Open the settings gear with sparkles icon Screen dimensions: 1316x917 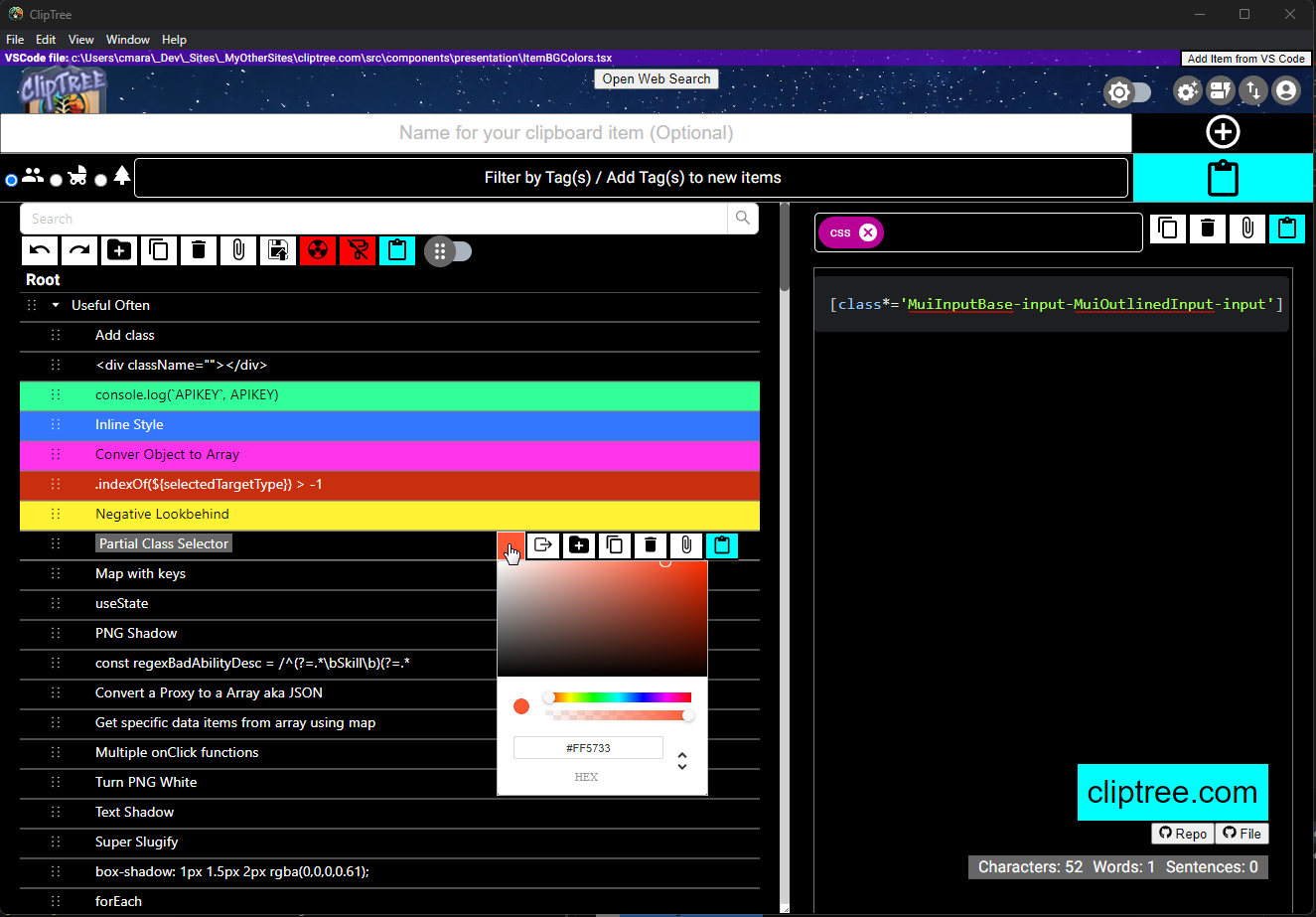1187,91
